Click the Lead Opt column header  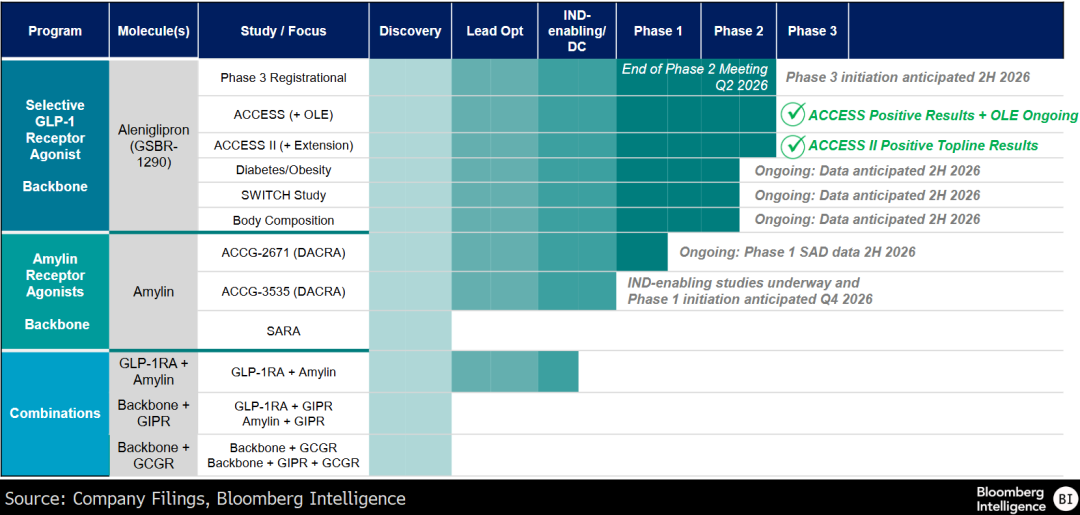click(495, 31)
